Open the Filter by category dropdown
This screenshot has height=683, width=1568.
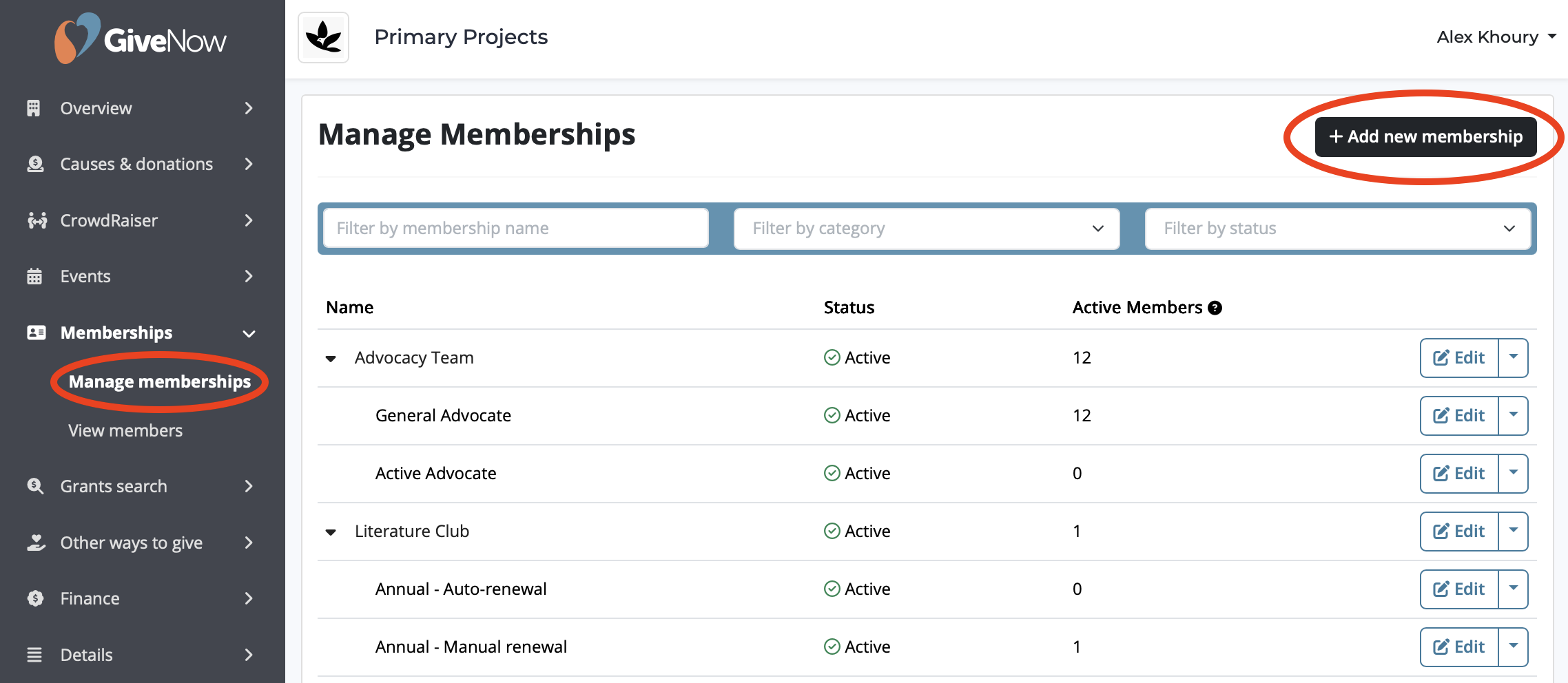[927, 229]
